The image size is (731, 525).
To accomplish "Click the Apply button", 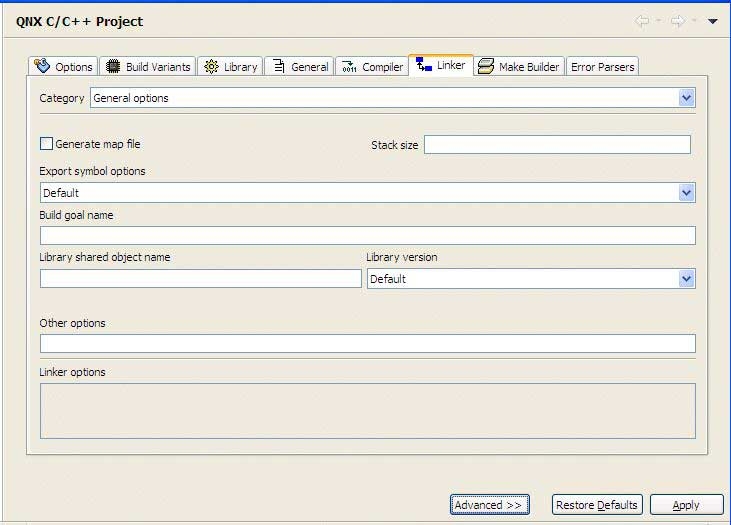I will 686,505.
